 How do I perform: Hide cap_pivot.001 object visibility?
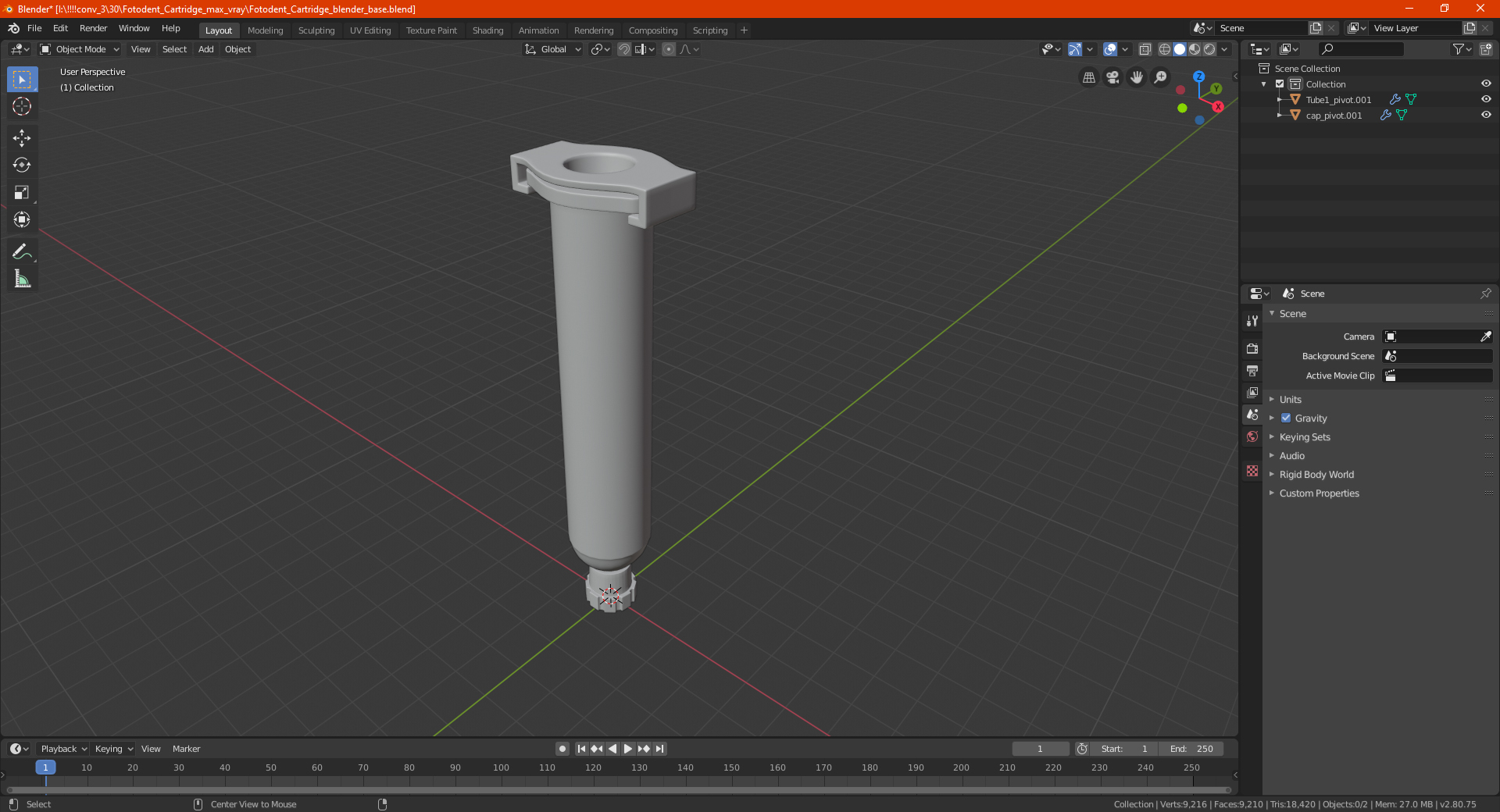point(1486,115)
